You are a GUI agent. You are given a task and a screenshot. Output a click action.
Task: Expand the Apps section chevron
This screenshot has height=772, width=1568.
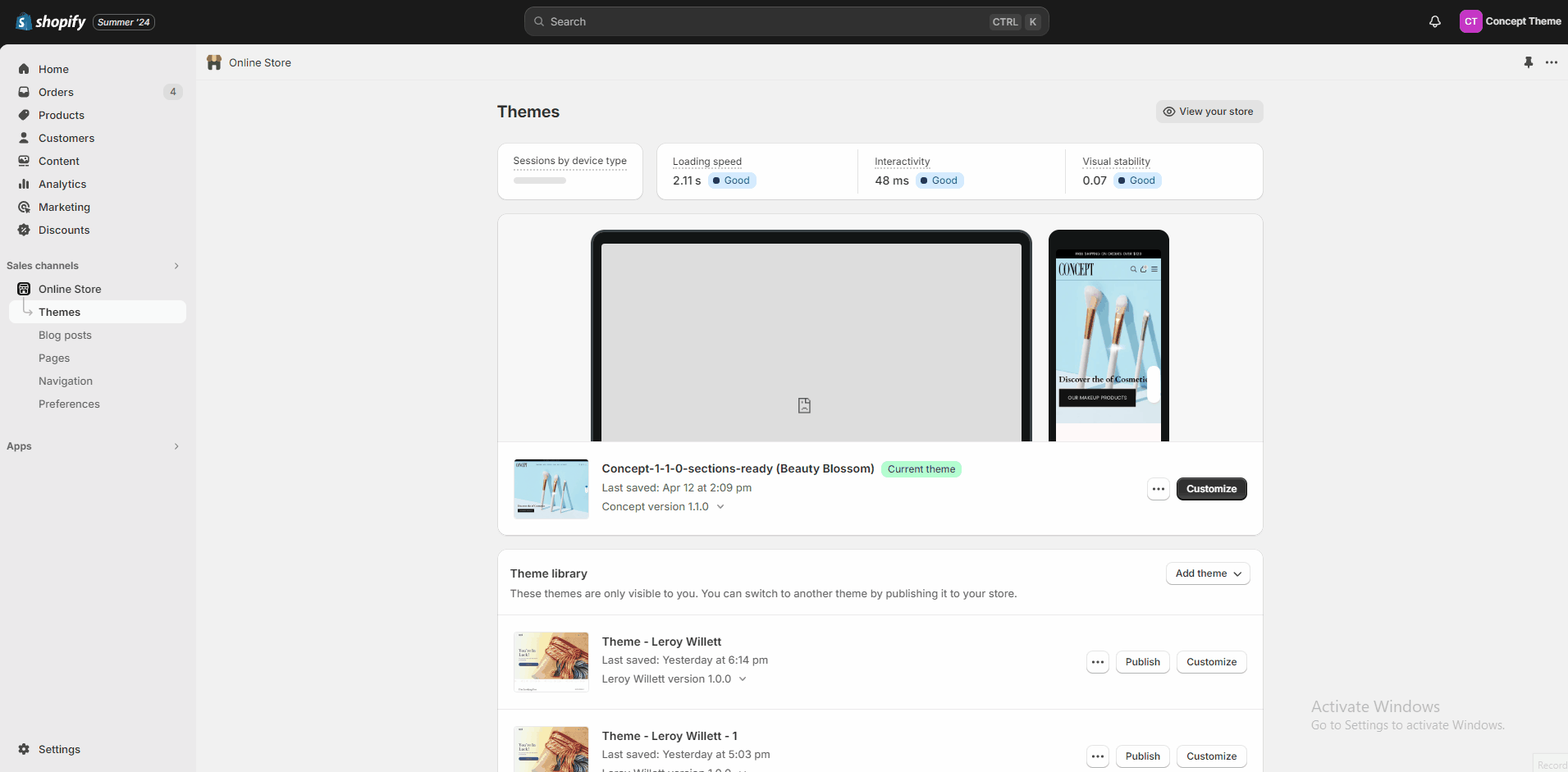click(176, 446)
